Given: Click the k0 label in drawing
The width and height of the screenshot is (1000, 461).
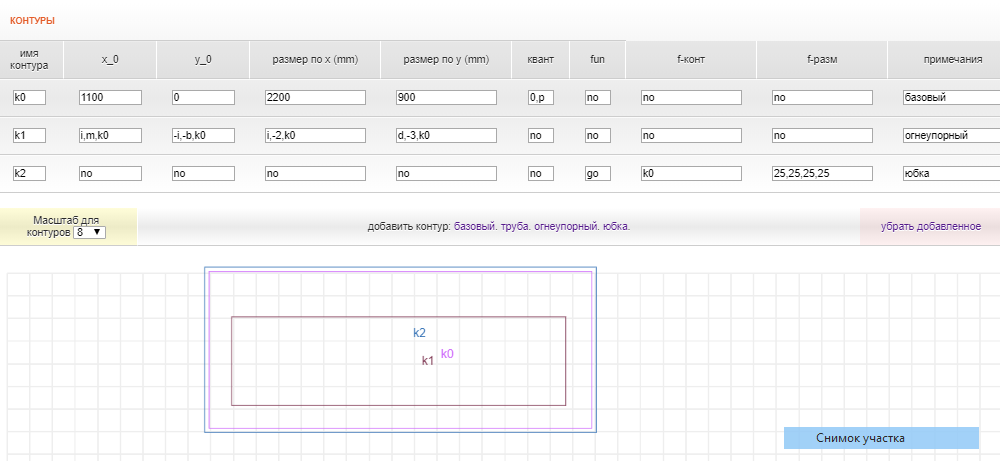Looking at the screenshot, I should point(447,354).
